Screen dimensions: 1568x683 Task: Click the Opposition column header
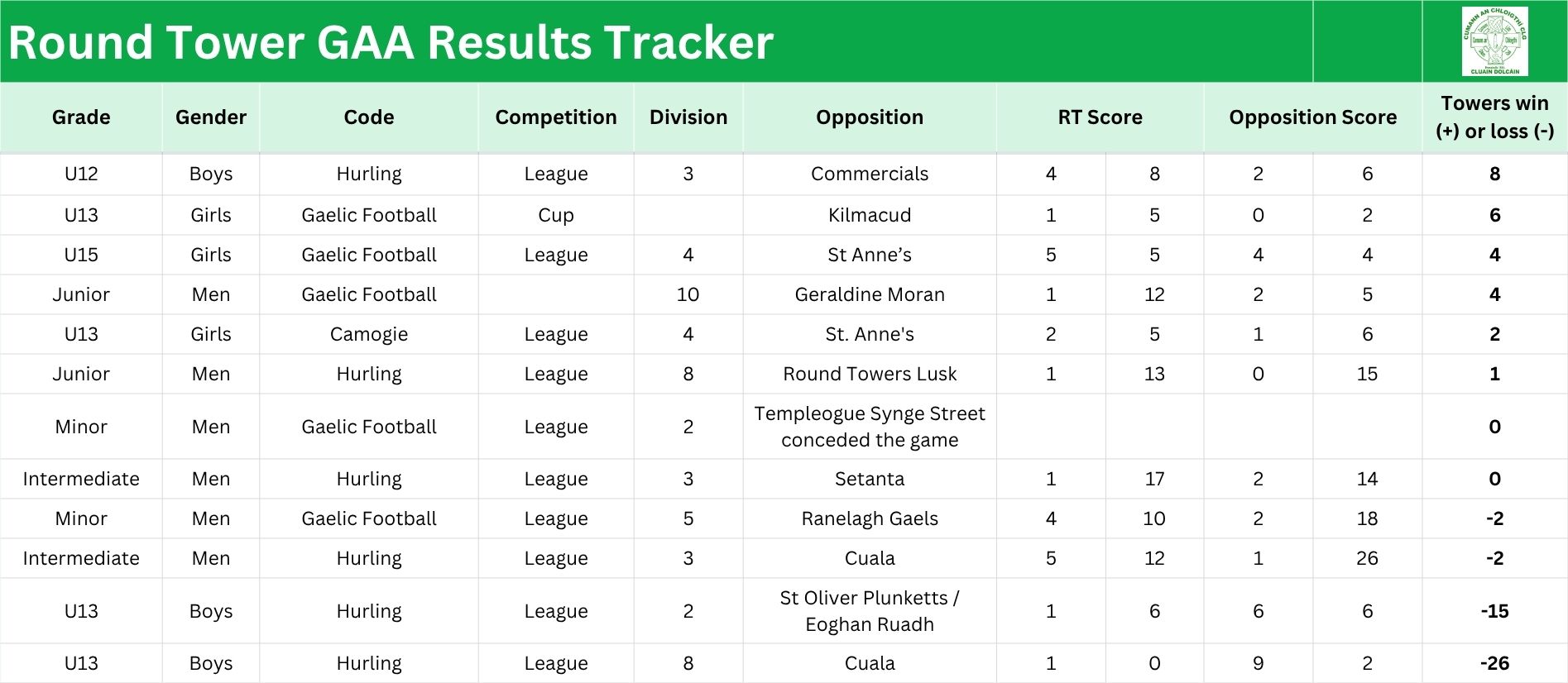[x=870, y=117]
